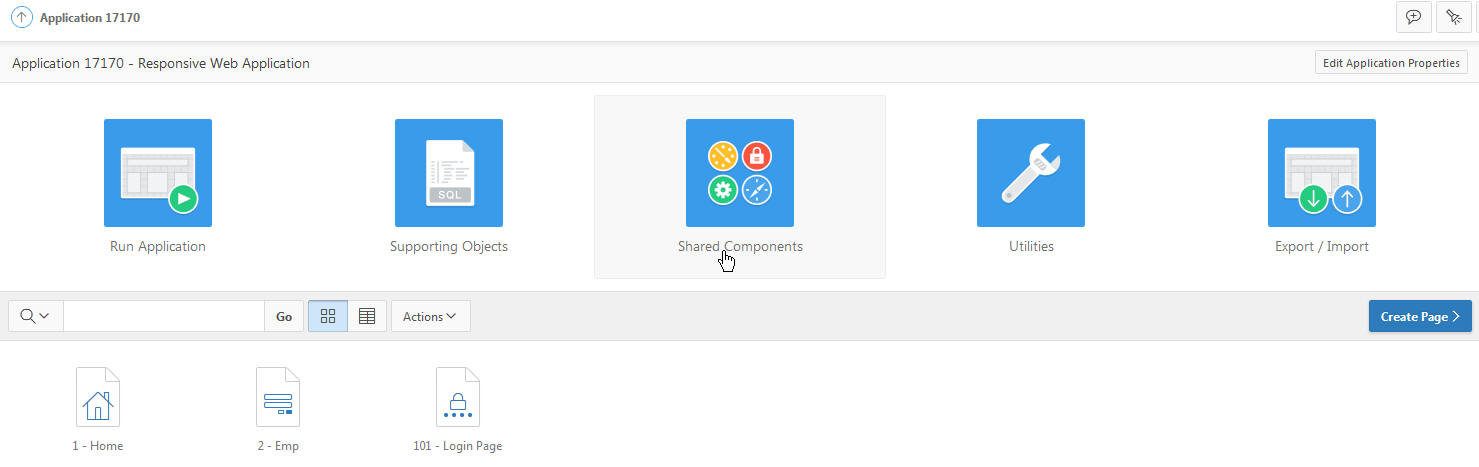The image size is (1479, 467).
Task: Focus the page search text field
Action: coord(164,316)
